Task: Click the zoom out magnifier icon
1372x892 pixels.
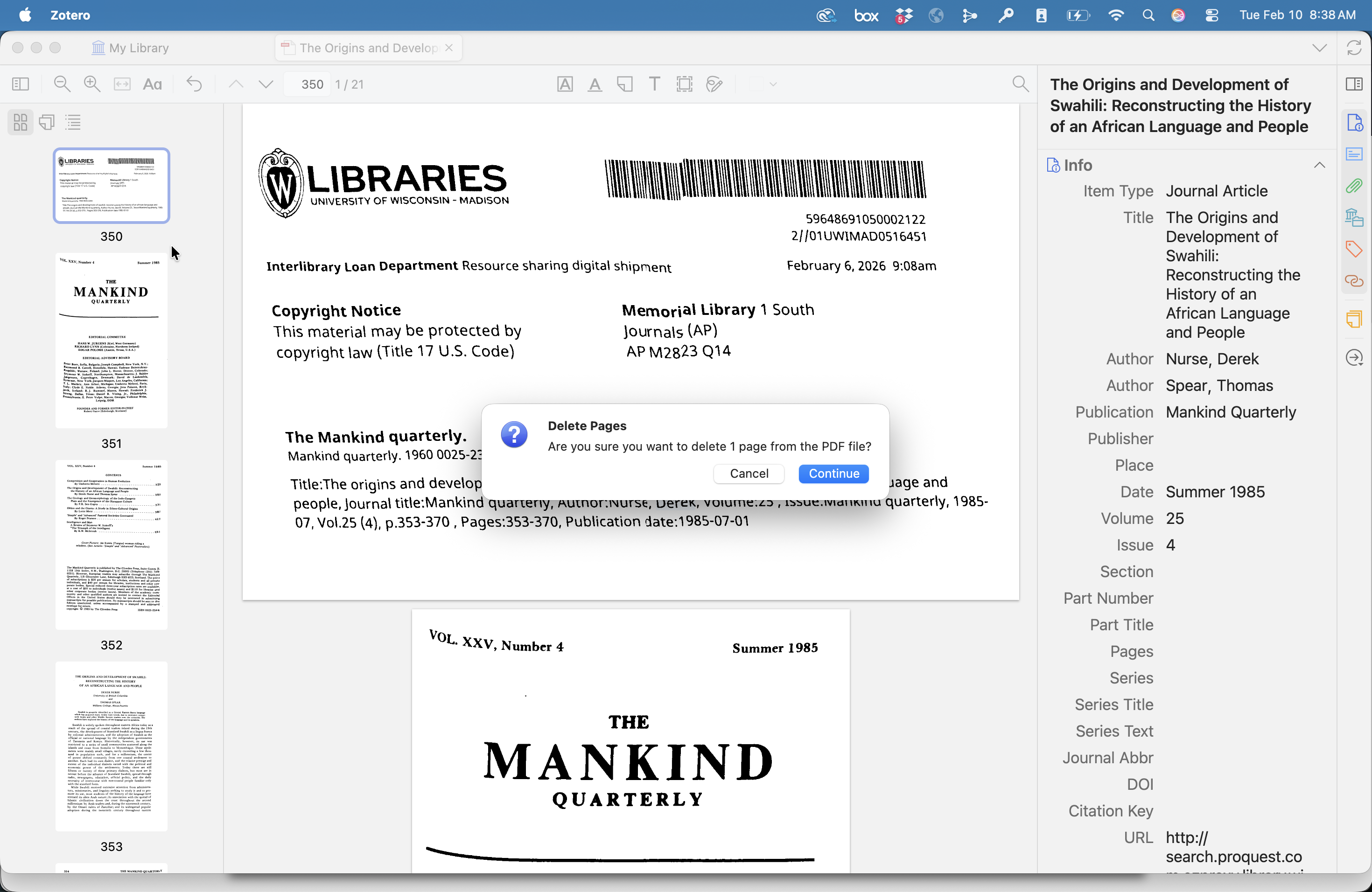Action: (62, 84)
